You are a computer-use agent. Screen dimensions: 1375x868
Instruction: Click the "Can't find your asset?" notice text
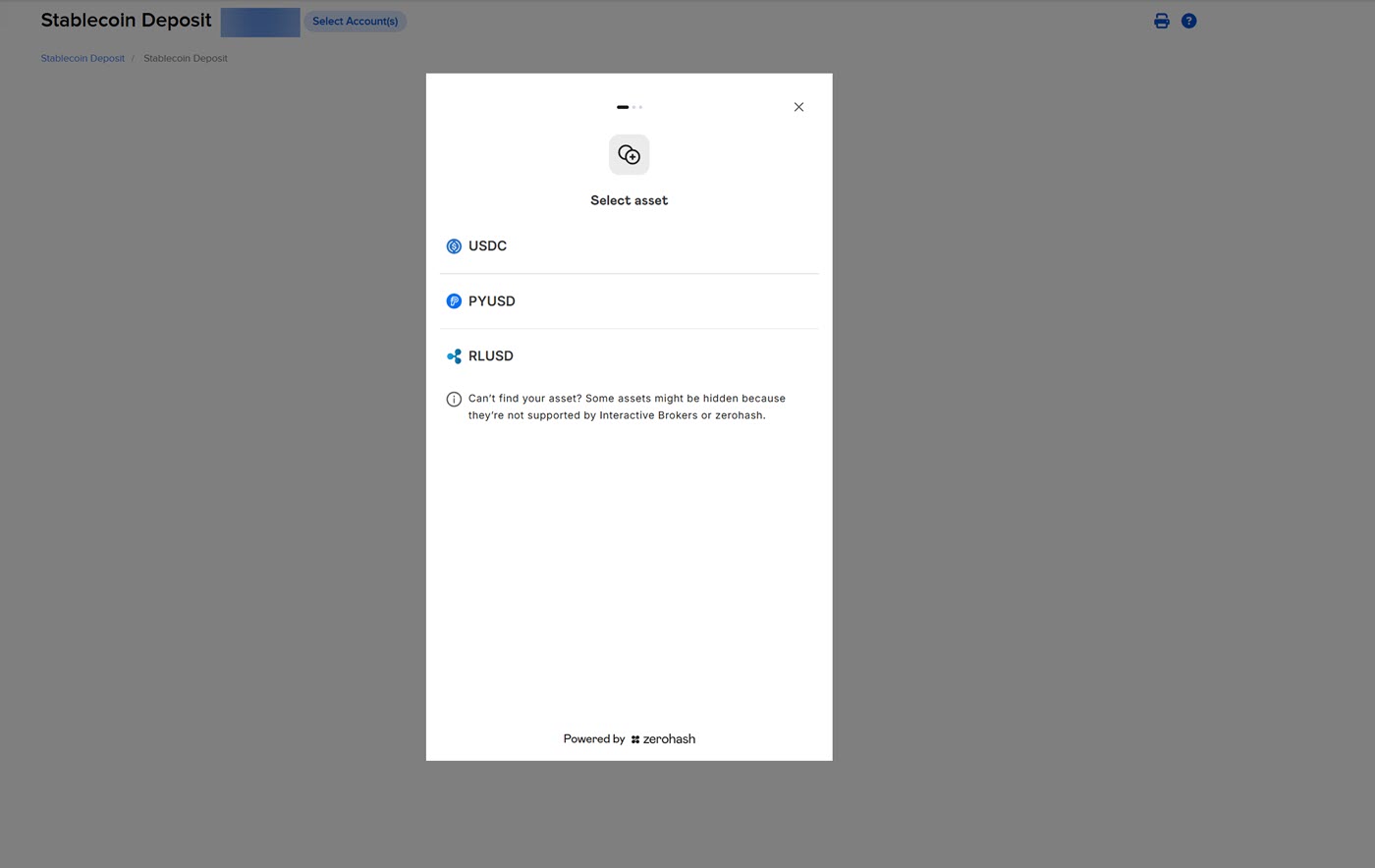(x=627, y=407)
